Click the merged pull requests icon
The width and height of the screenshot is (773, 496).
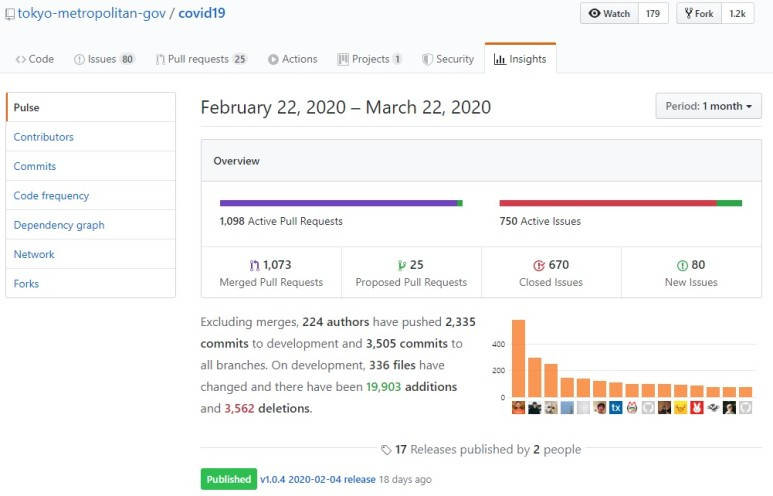(x=254, y=265)
